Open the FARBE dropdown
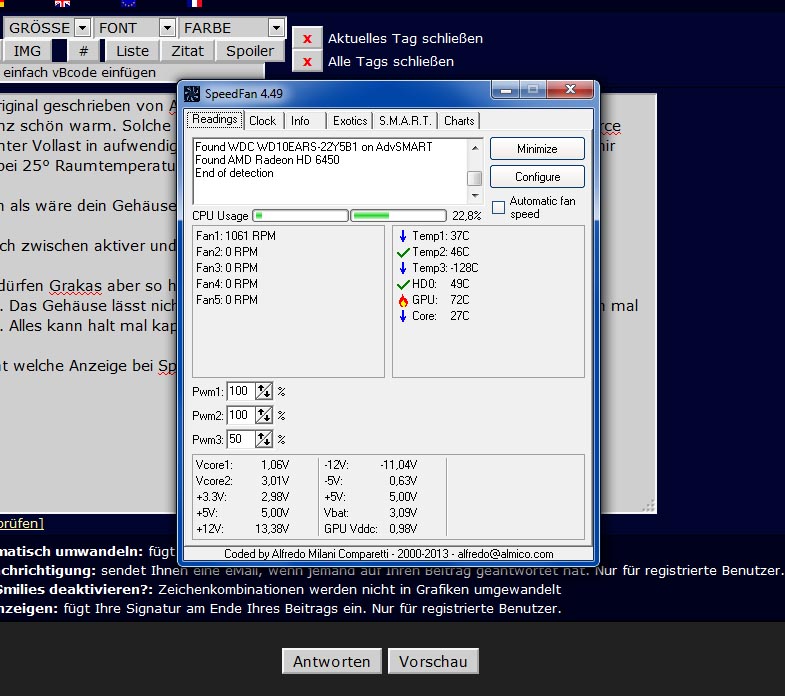The image size is (785, 696). coord(276,28)
